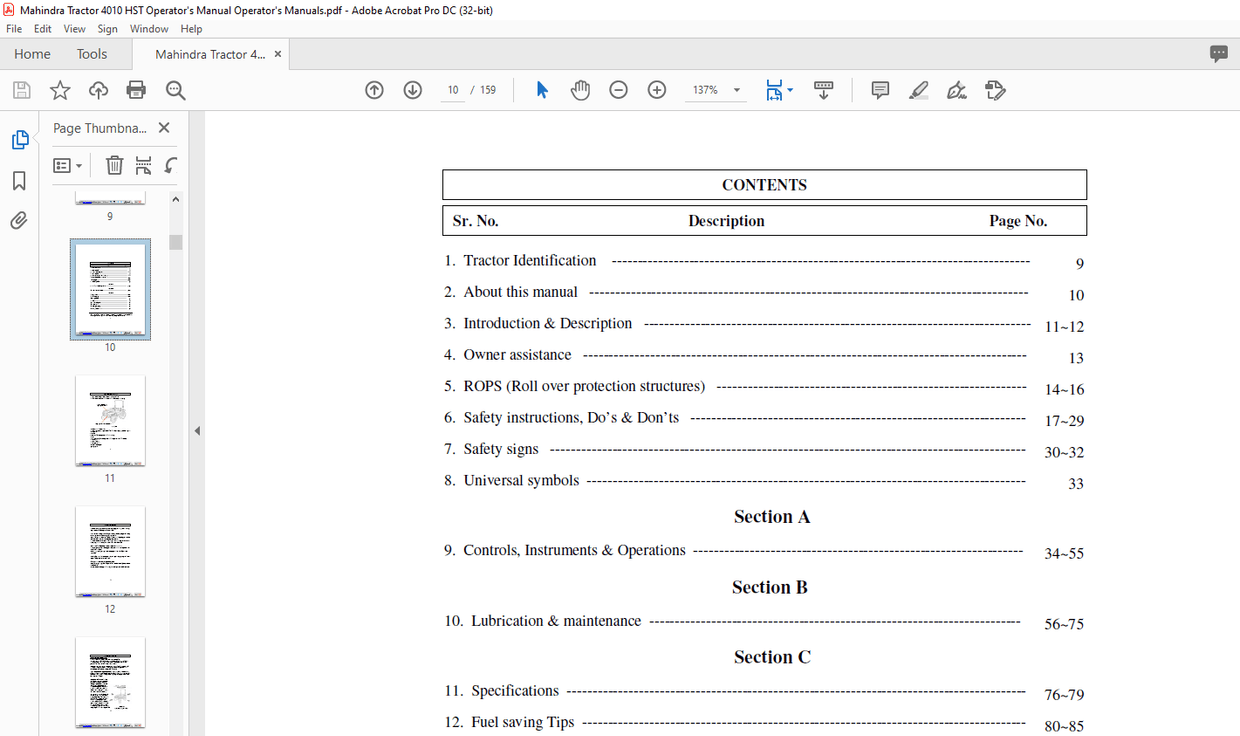
Task: Open the Attachments panel
Action: [18, 220]
